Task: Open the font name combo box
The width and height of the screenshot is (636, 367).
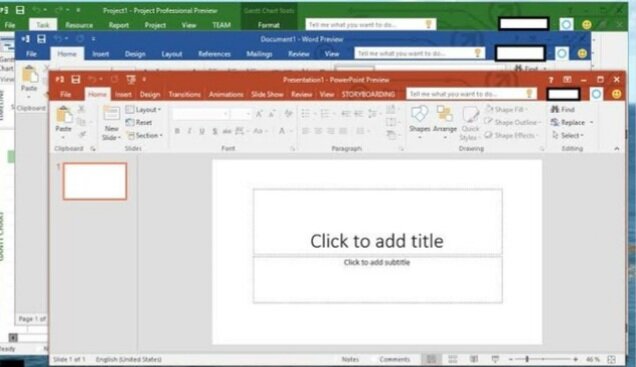Action: 200,114
